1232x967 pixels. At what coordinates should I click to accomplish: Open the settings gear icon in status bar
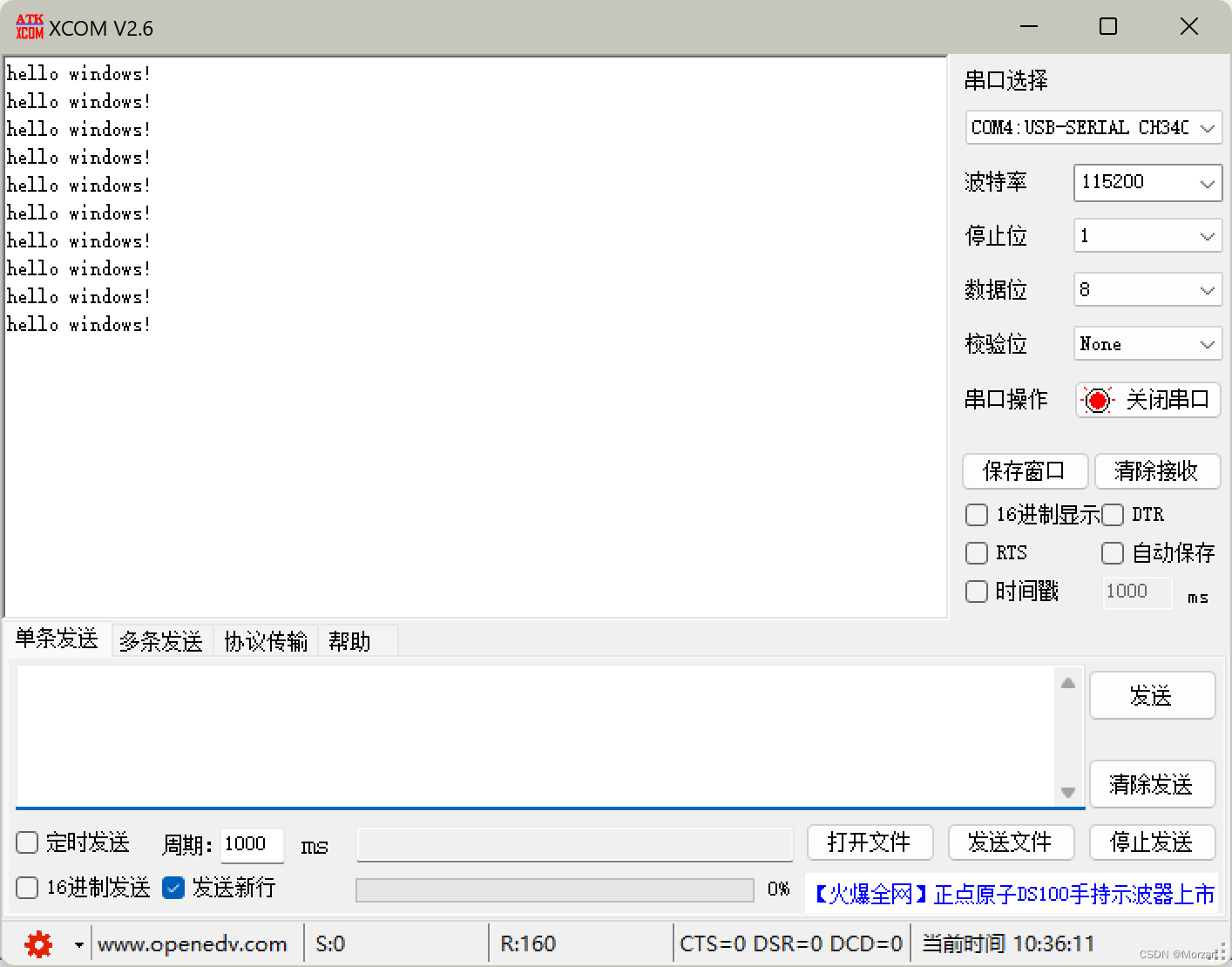click(x=38, y=944)
